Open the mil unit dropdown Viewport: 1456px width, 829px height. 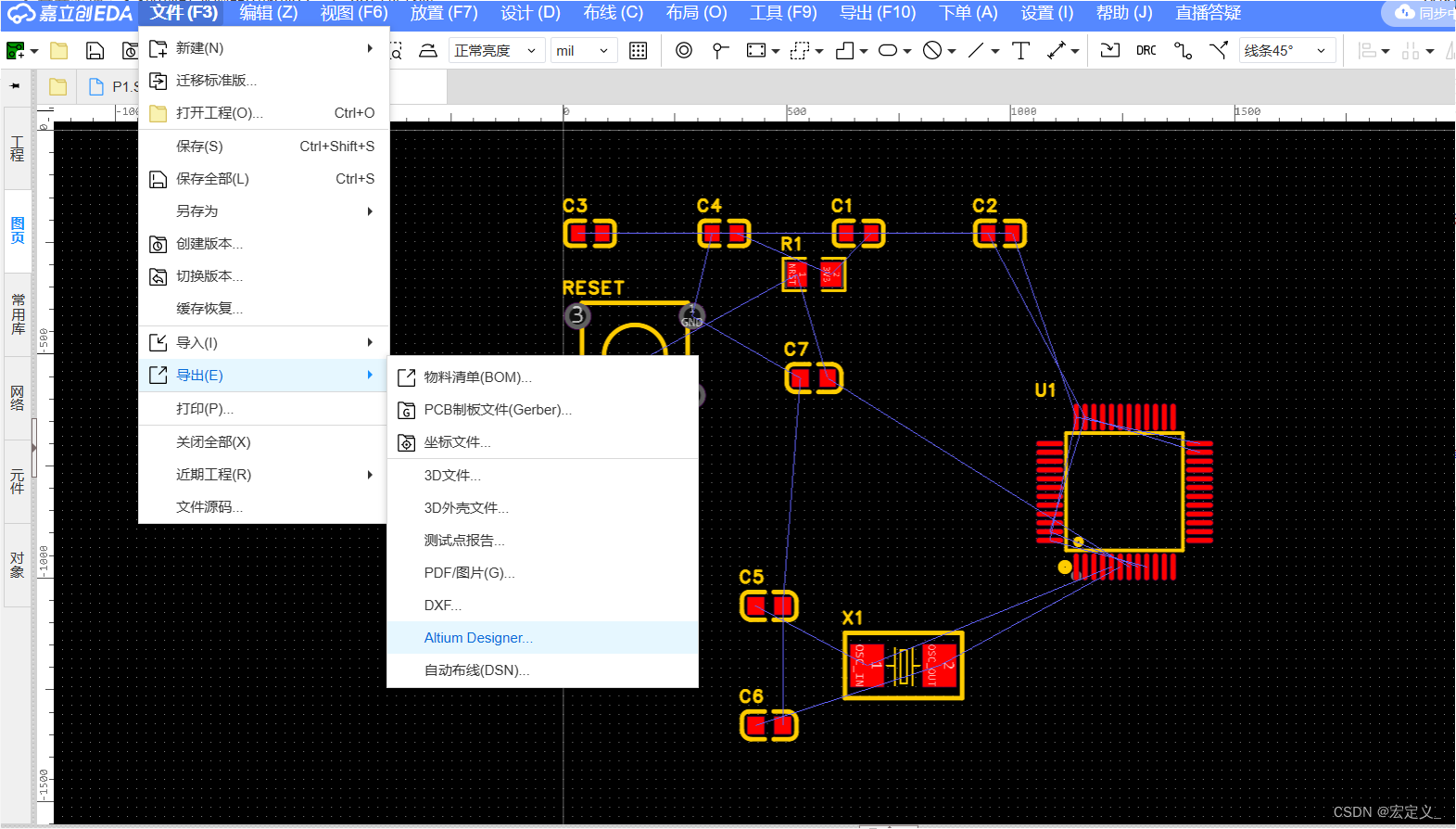point(584,50)
